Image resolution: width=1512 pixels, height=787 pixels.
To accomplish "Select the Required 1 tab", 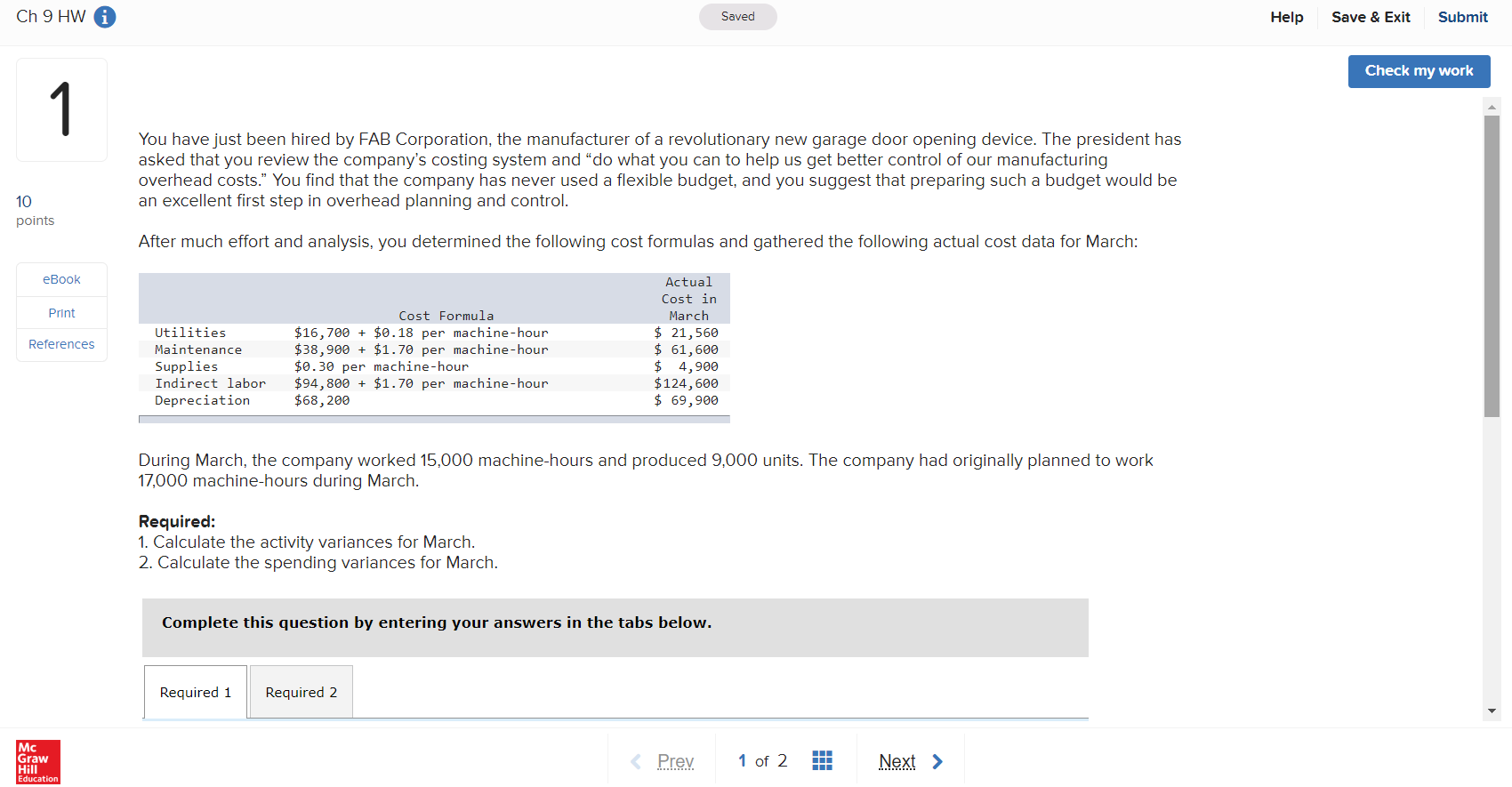I will 195,692.
